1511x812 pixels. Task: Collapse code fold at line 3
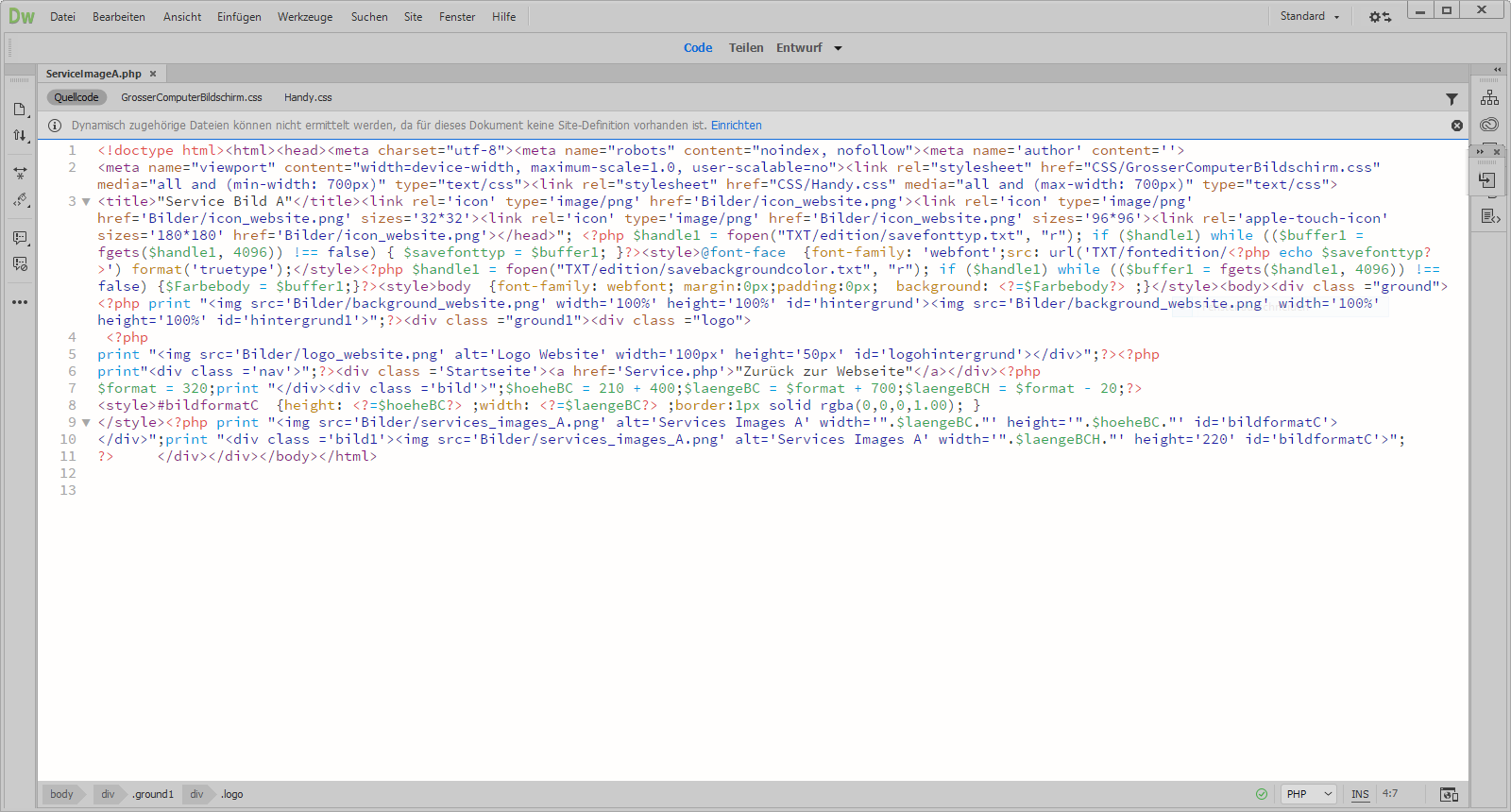tap(86, 201)
